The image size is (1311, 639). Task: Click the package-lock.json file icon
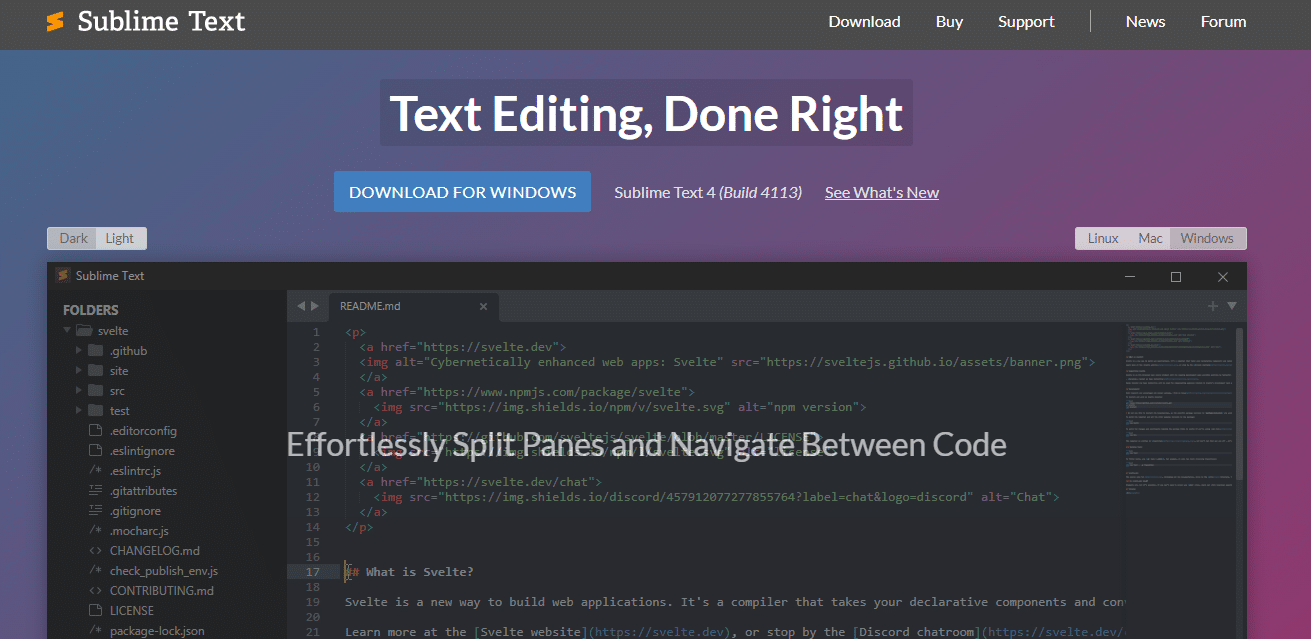click(x=96, y=630)
